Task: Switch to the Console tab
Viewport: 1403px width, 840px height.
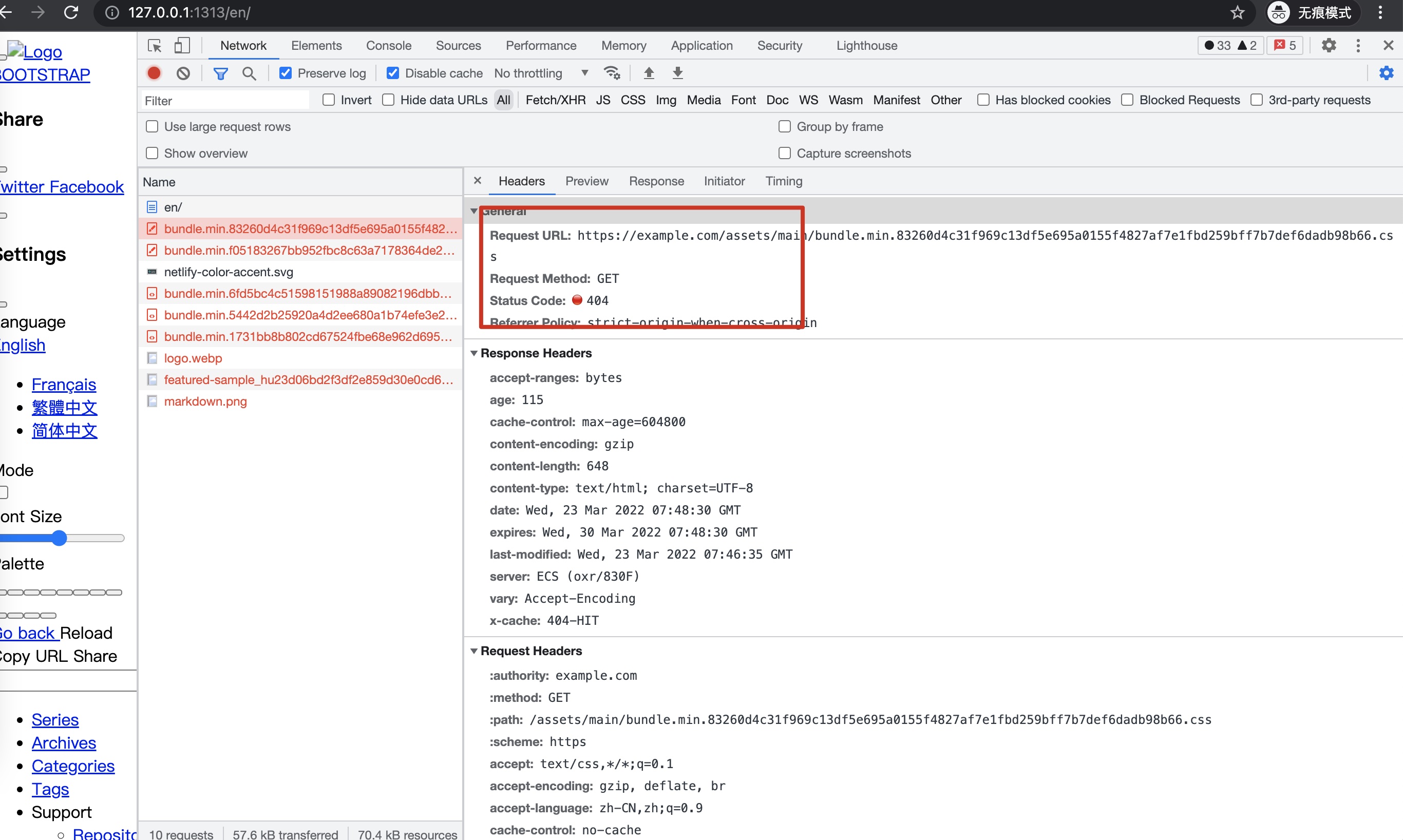Action: pyautogui.click(x=388, y=45)
